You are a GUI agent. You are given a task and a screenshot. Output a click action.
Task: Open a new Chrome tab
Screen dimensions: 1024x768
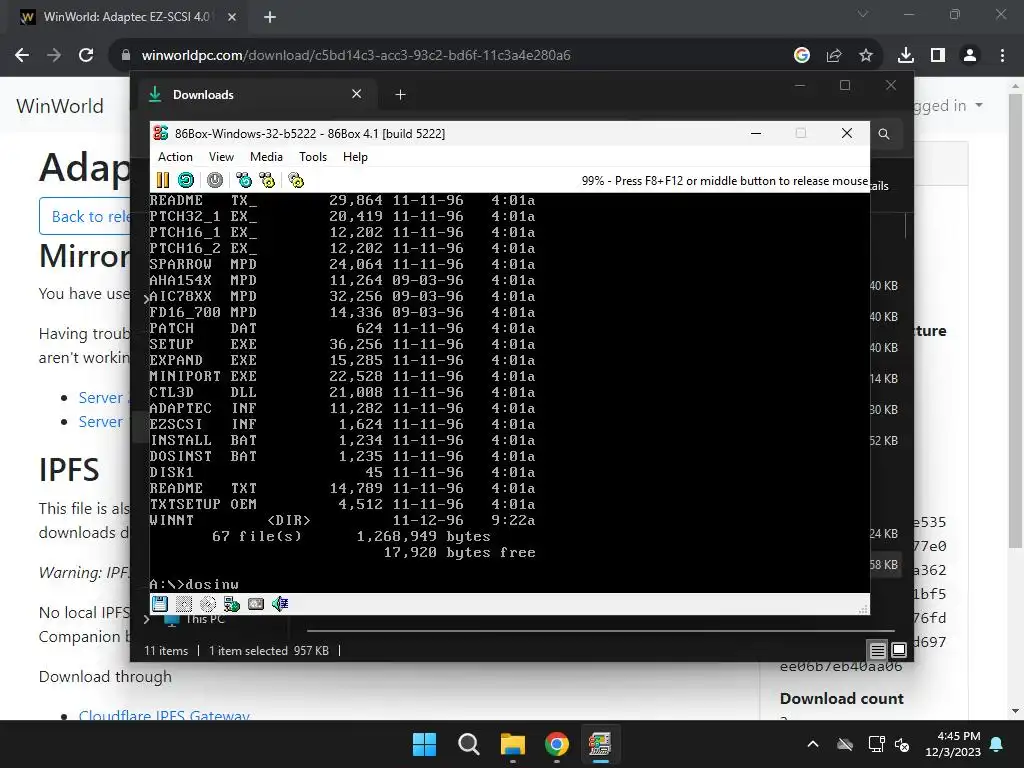click(x=270, y=17)
